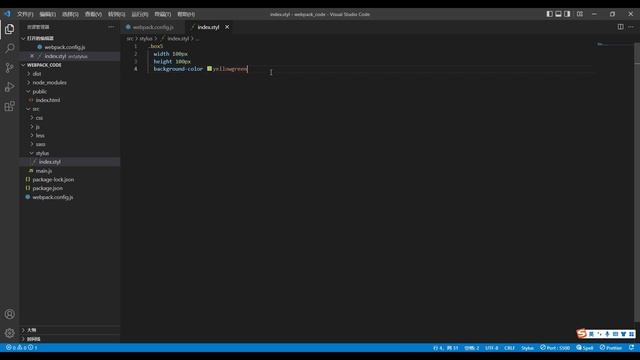
Task: Click the Spell status bar button
Action: pyautogui.click(x=584, y=348)
